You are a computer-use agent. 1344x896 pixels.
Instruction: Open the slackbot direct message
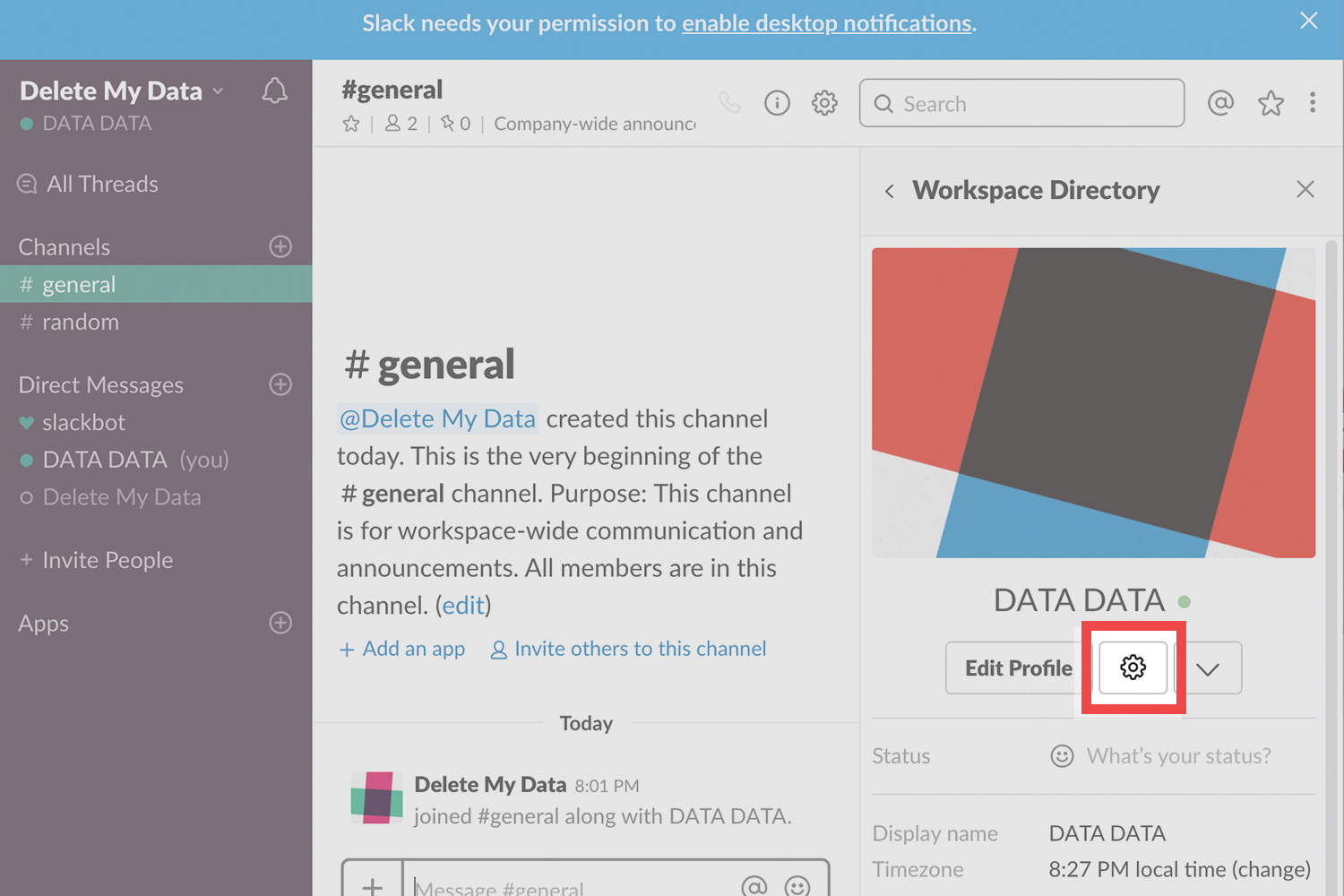click(x=83, y=423)
